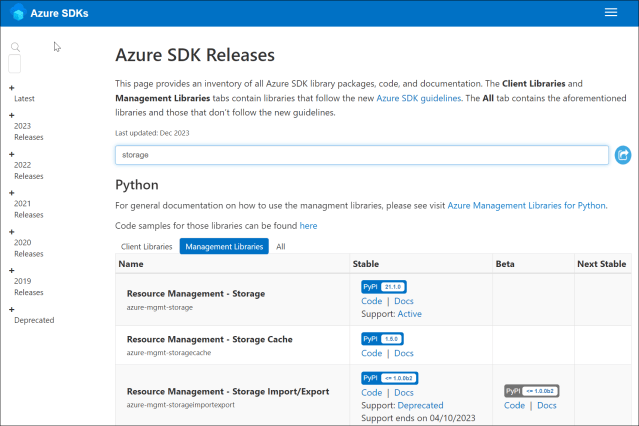Viewport: 639px width, 426px height.
Task: Follow the 'here' code samples link
Action: click(x=308, y=226)
